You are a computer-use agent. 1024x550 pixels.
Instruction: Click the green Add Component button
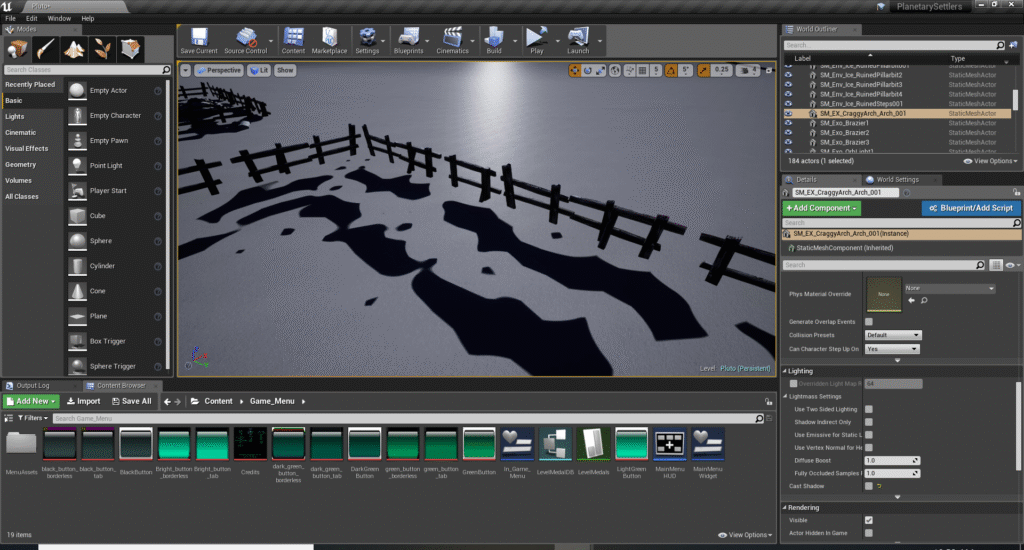point(820,208)
